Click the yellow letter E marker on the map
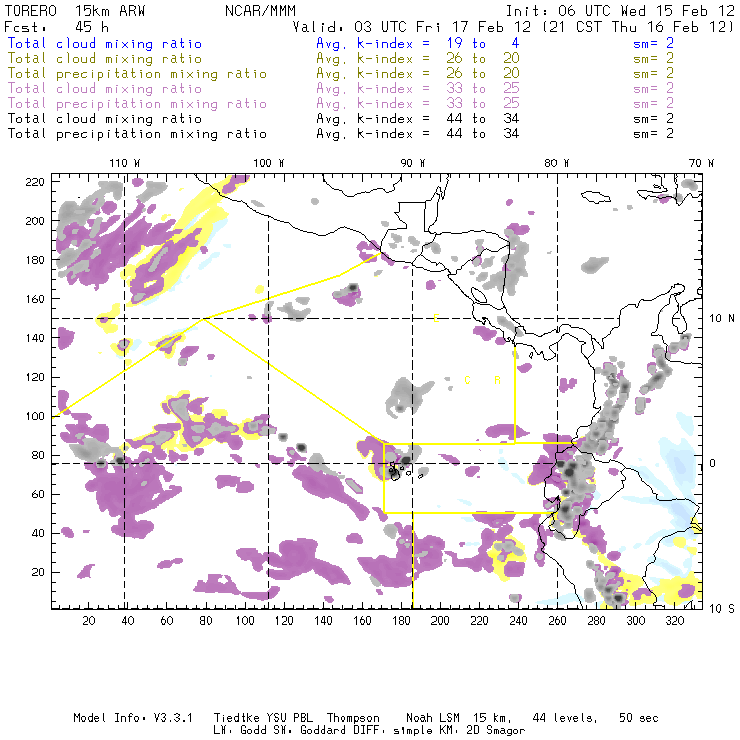The height and width of the screenshot is (740, 740). (436, 319)
